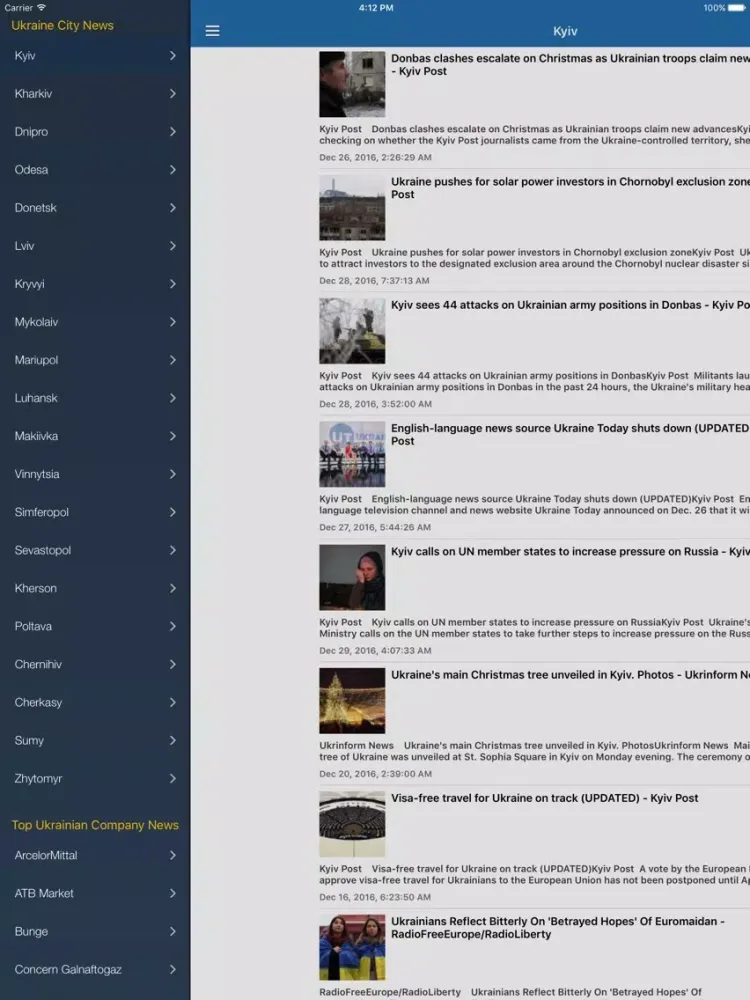Click thumbnail of Donbas clashes story
750x1000 pixels.
[x=352, y=84]
